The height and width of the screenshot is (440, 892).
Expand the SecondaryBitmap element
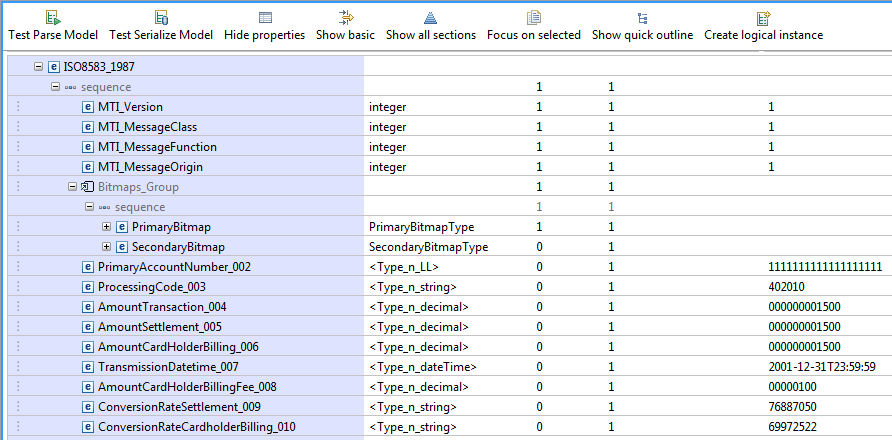[x=106, y=247]
